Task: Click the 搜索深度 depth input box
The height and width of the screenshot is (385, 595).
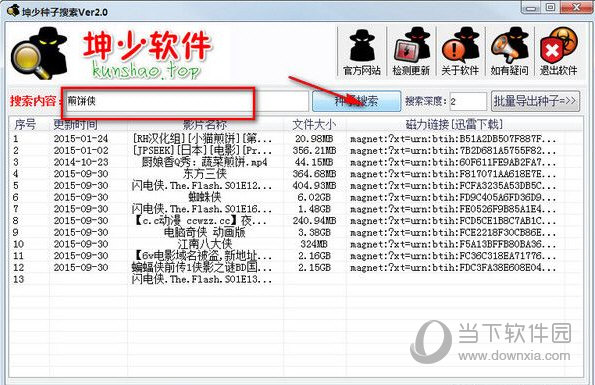Action: (468, 101)
